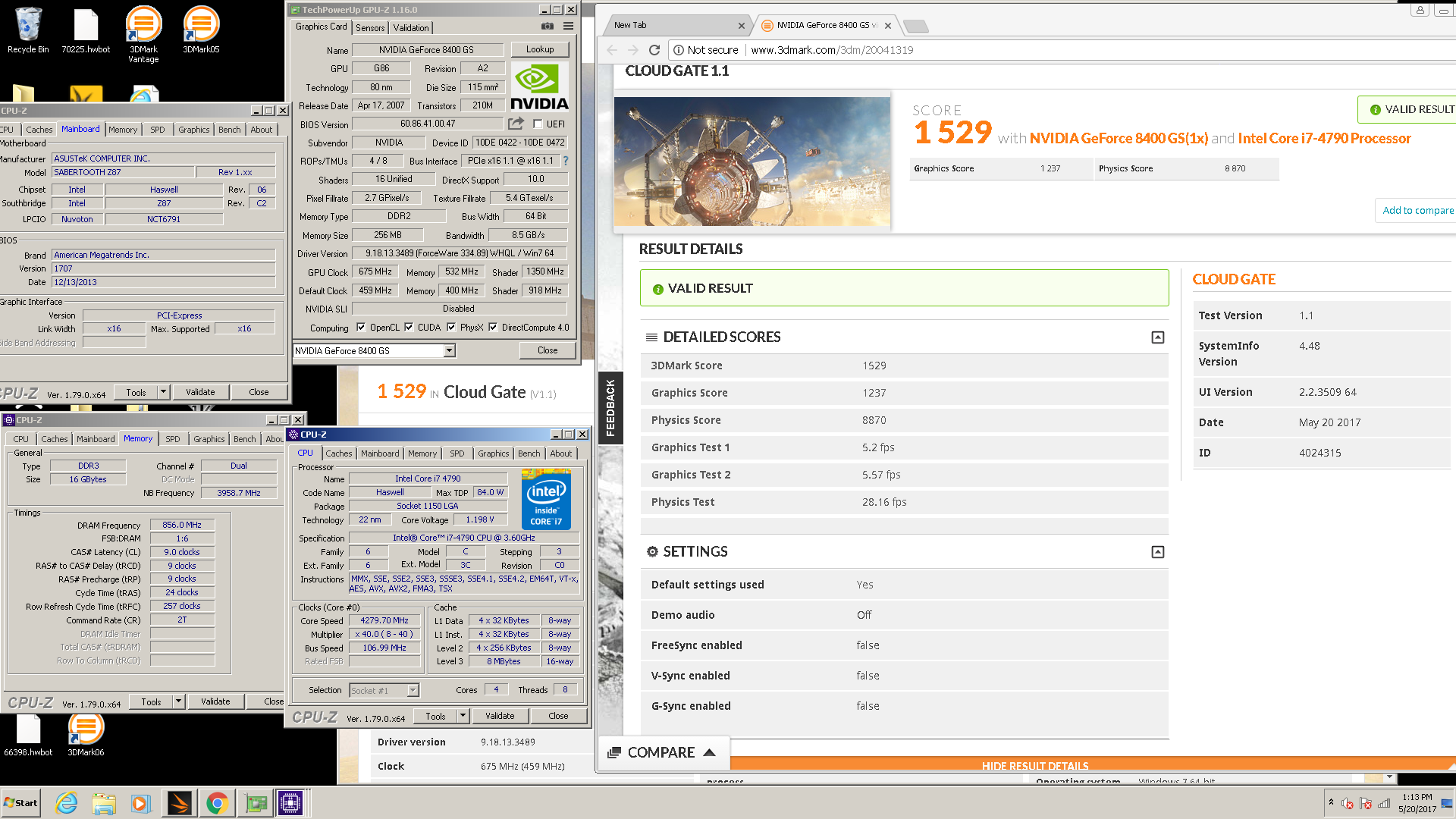Click the taskbar clock
The width and height of the screenshot is (1456, 819).
point(1417,803)
